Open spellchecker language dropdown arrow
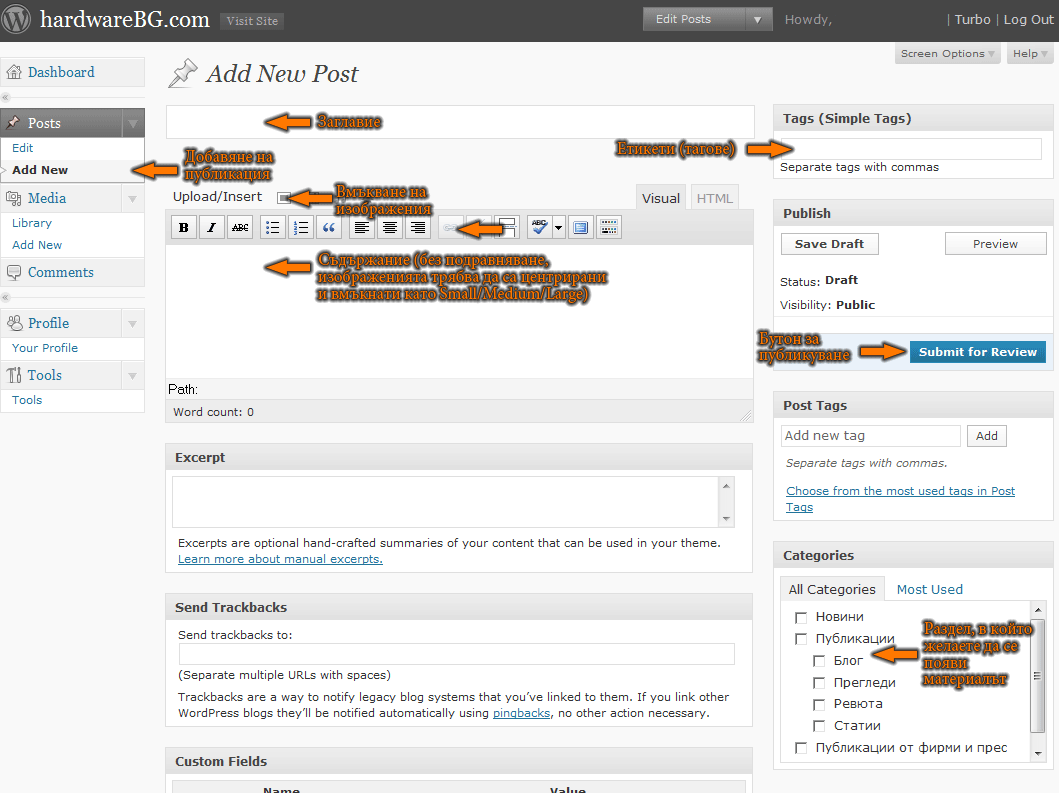1059x793 pixels. pyautogui.click(x=559, y=228)
